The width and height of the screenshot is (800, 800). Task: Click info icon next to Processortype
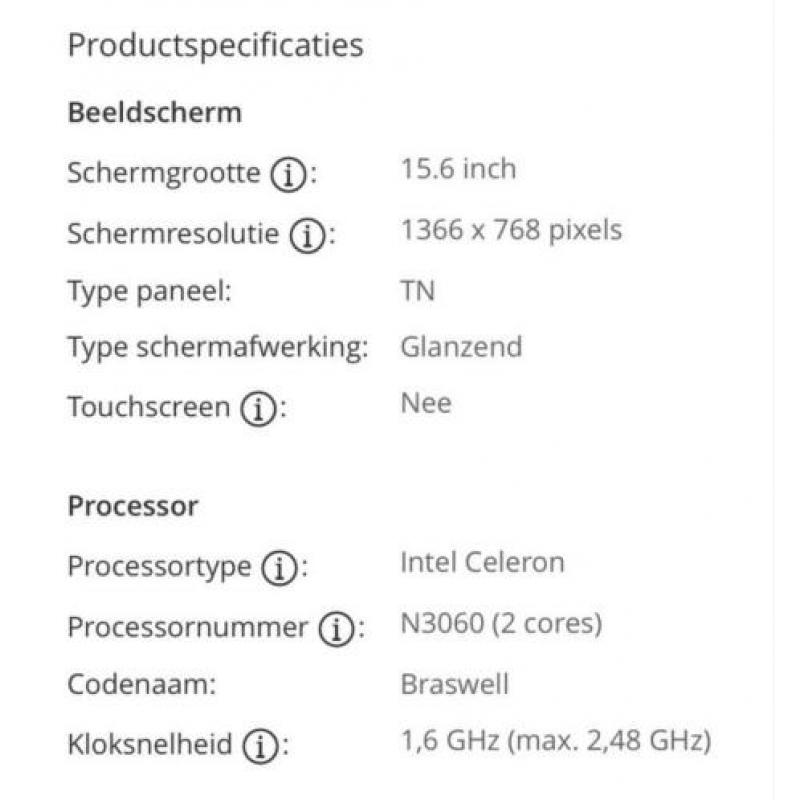[x=280, y=567]
